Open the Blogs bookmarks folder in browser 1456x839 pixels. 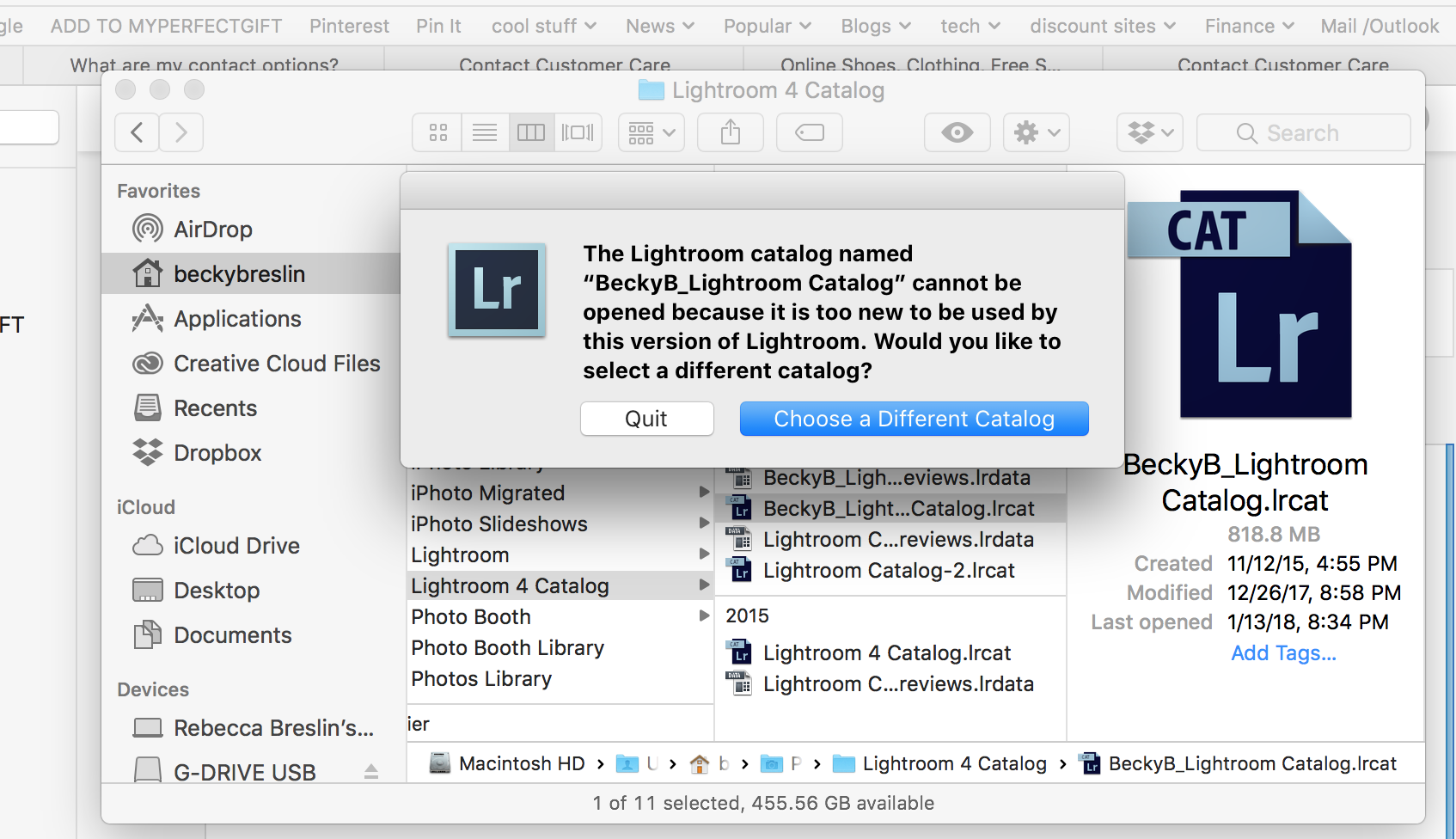coord(876,27)
